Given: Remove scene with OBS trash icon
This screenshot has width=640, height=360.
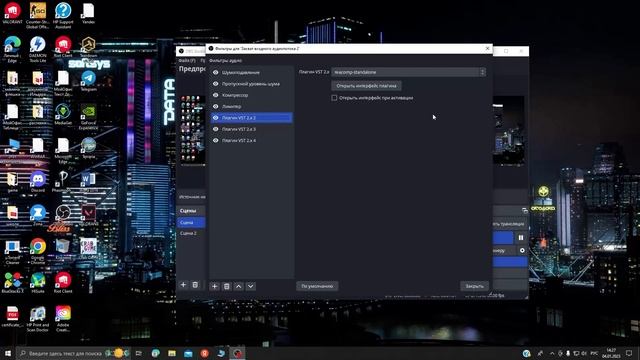Looking at the screenshot, I should coord(195,285).
